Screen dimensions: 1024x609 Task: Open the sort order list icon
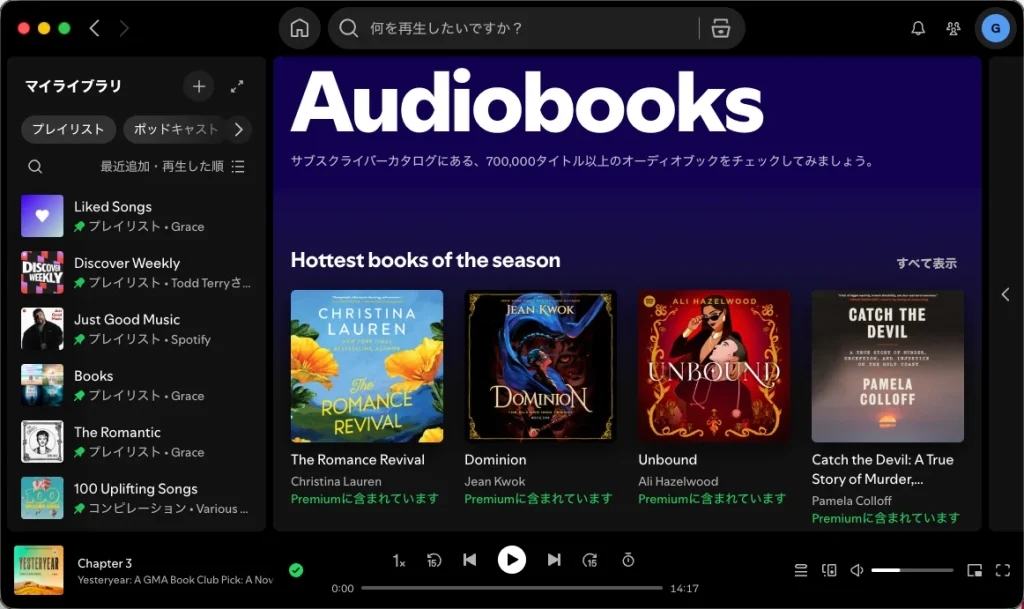[238, 166]
